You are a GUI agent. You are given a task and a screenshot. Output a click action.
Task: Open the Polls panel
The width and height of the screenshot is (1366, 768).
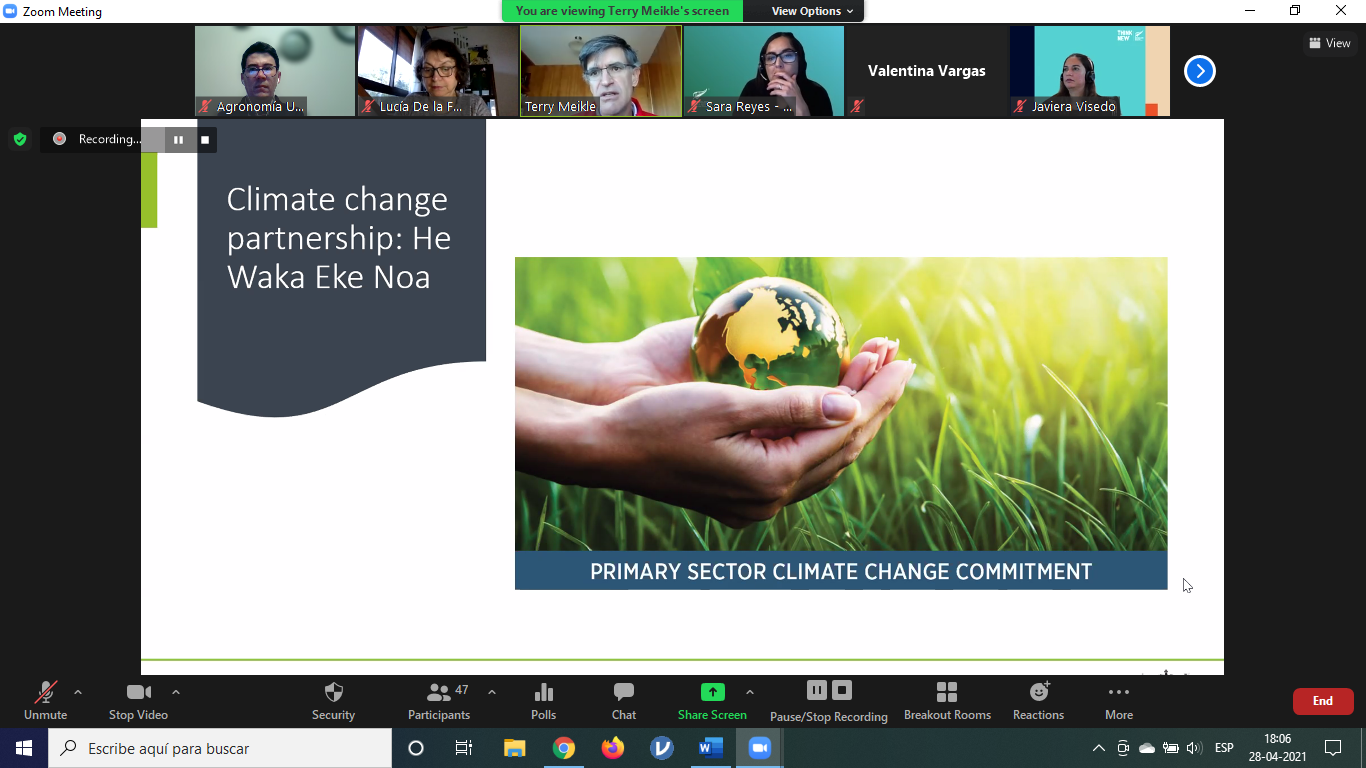(x=544, y=701)
